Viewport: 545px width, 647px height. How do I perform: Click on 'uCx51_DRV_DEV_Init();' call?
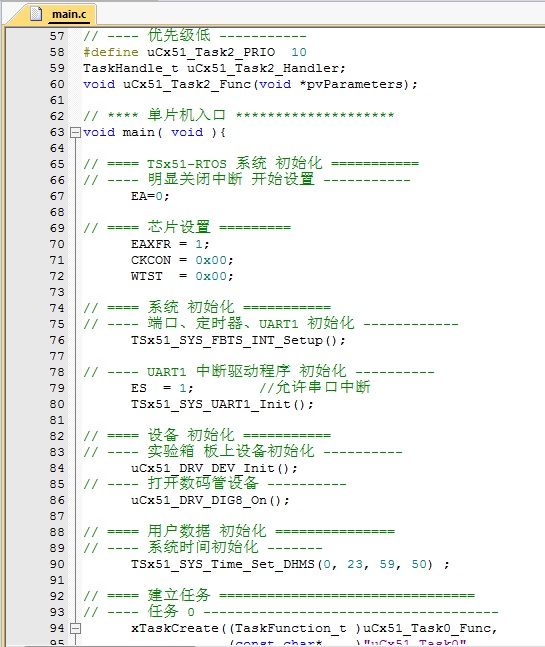(214, 468)
